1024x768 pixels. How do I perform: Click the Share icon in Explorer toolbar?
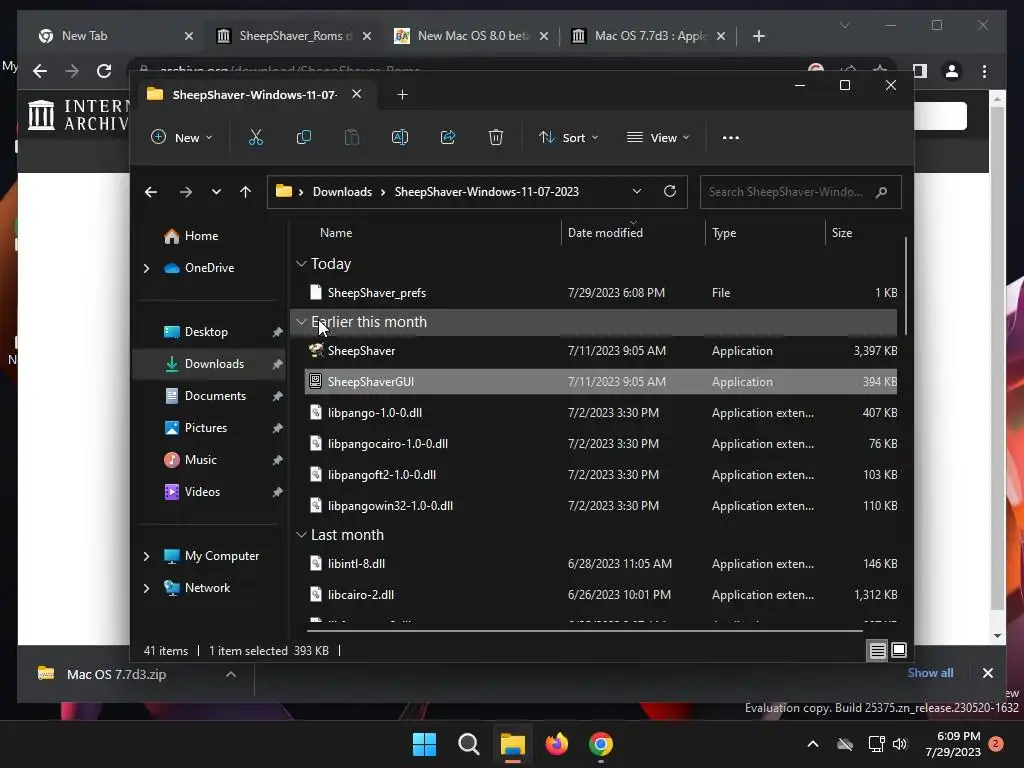448,138
